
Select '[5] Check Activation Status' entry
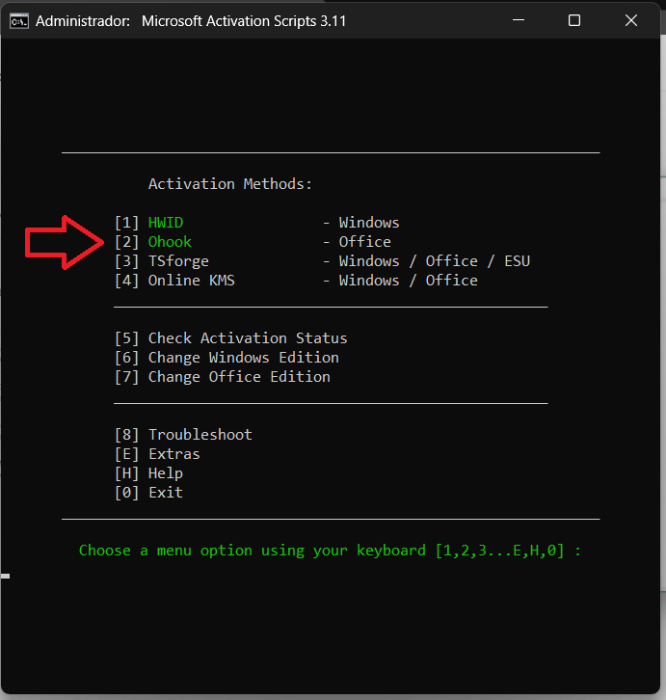[x=231, y=338]
